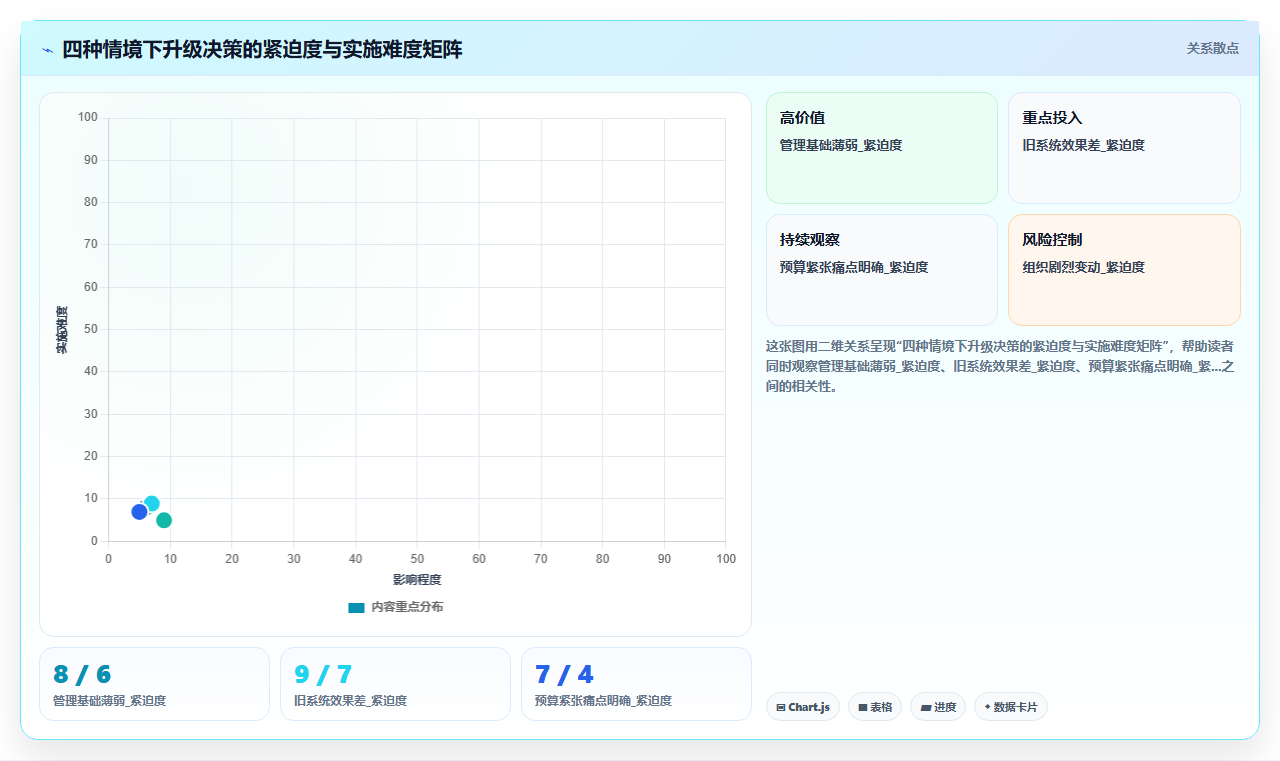1280x761 pixels.
Task: Click the 内容重点分布 legend label
Action: pyautogui.click(x=407, y=607)
